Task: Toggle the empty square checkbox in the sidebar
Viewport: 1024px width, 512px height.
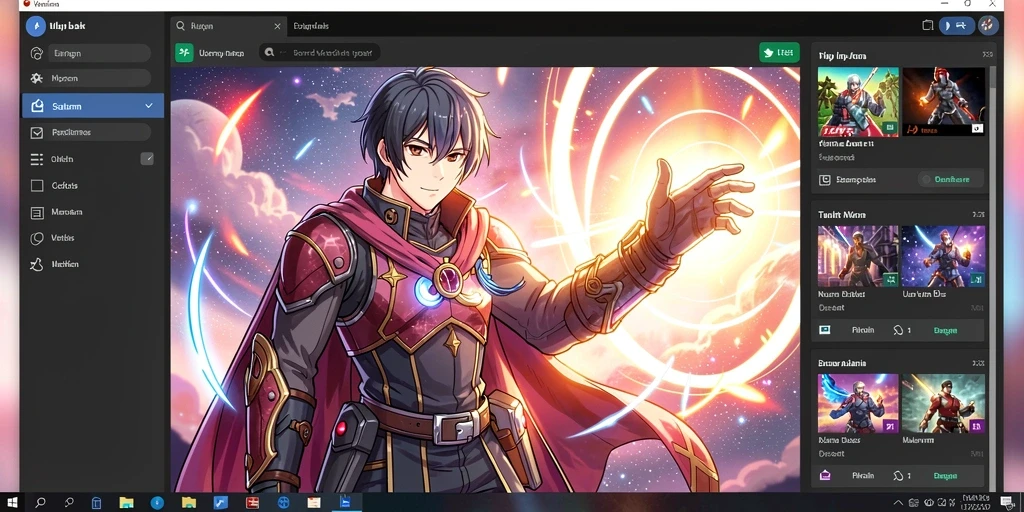Action: (x=37, y=185)
